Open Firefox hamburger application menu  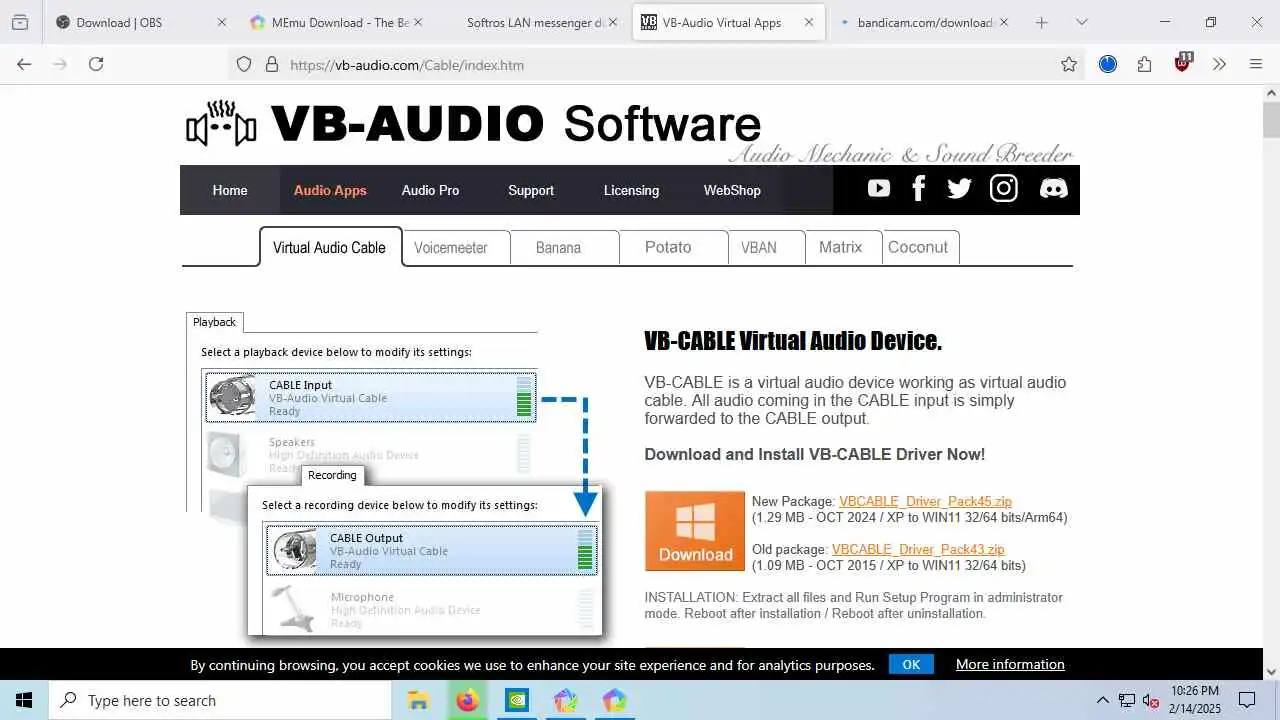point(1256,64)
